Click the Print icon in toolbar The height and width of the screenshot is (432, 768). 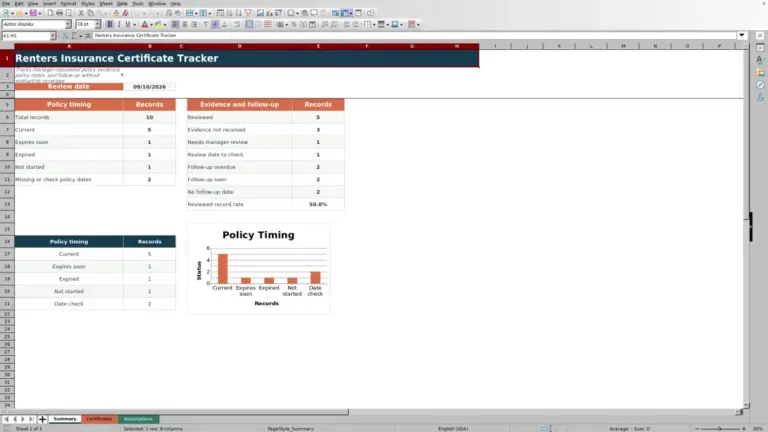[59, 13]
